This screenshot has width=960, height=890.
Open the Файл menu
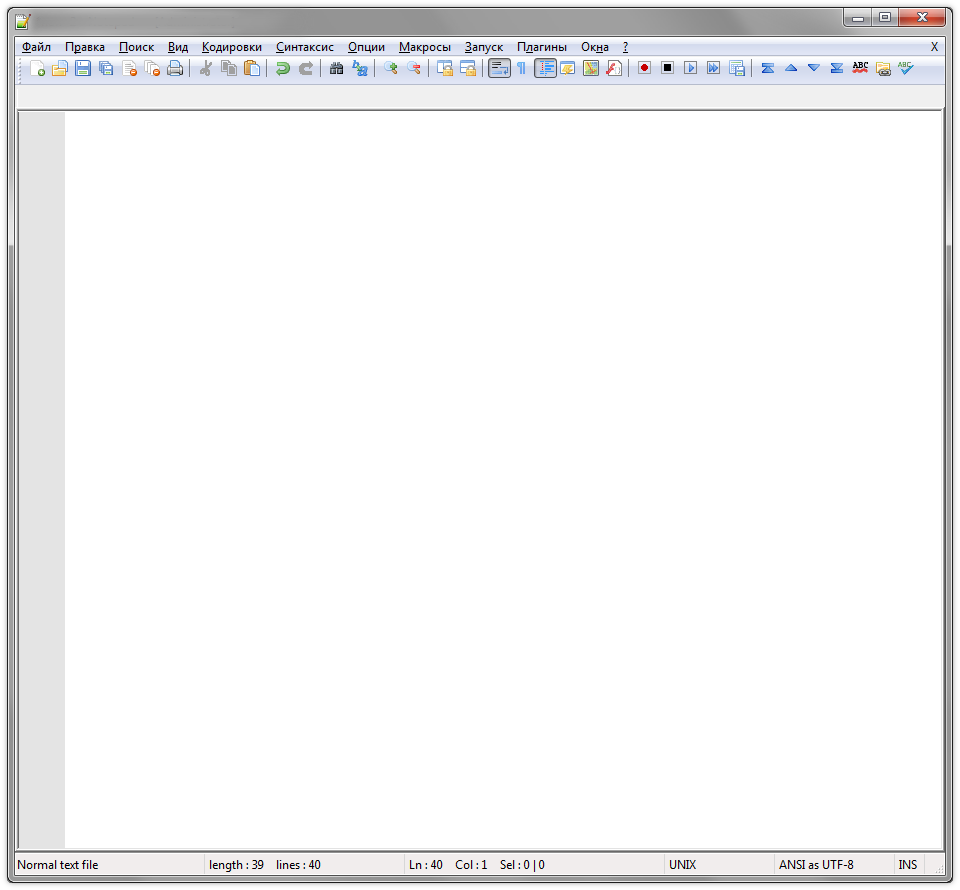36,47
